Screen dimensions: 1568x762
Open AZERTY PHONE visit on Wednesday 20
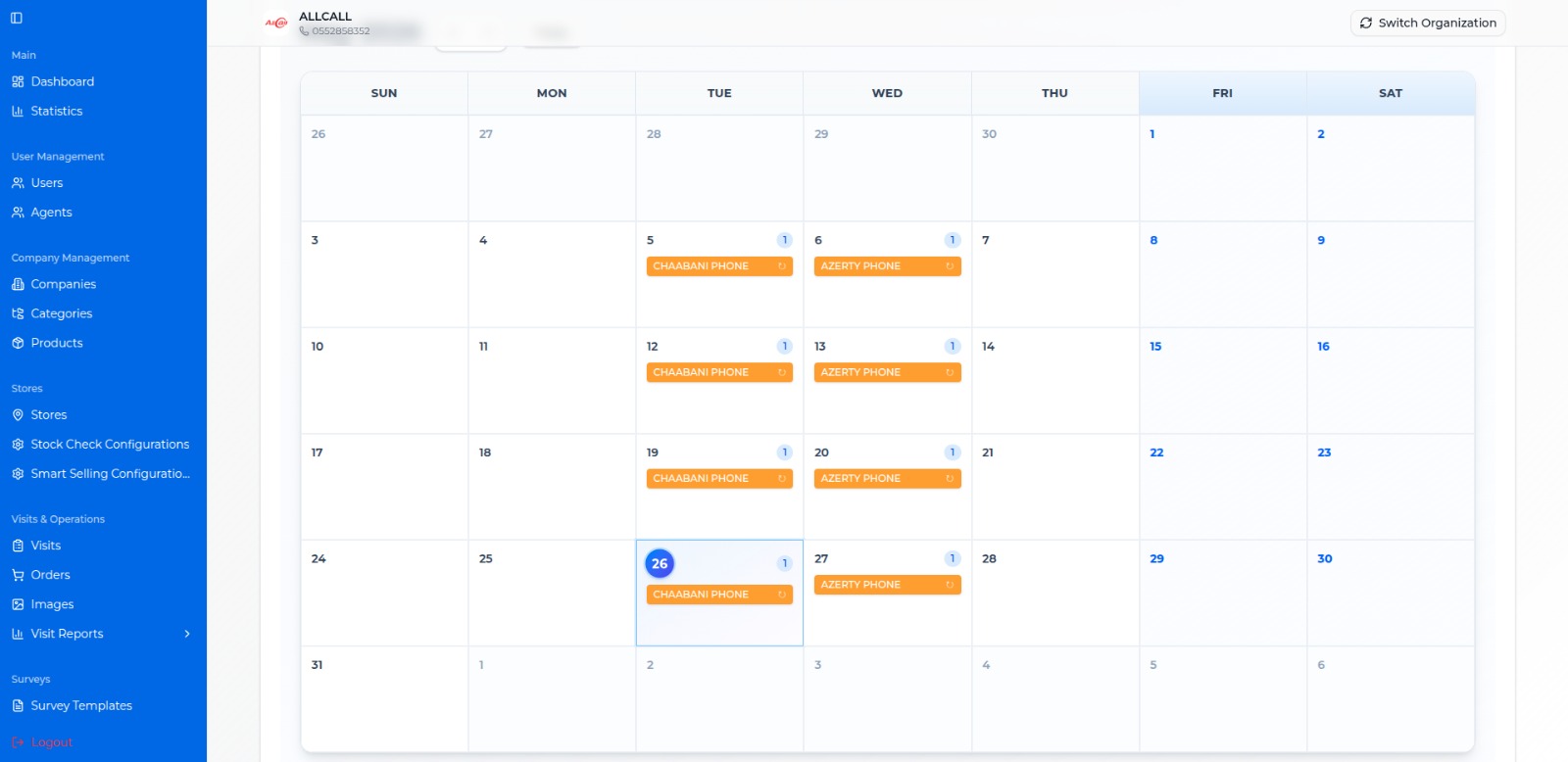pos(887,479)
